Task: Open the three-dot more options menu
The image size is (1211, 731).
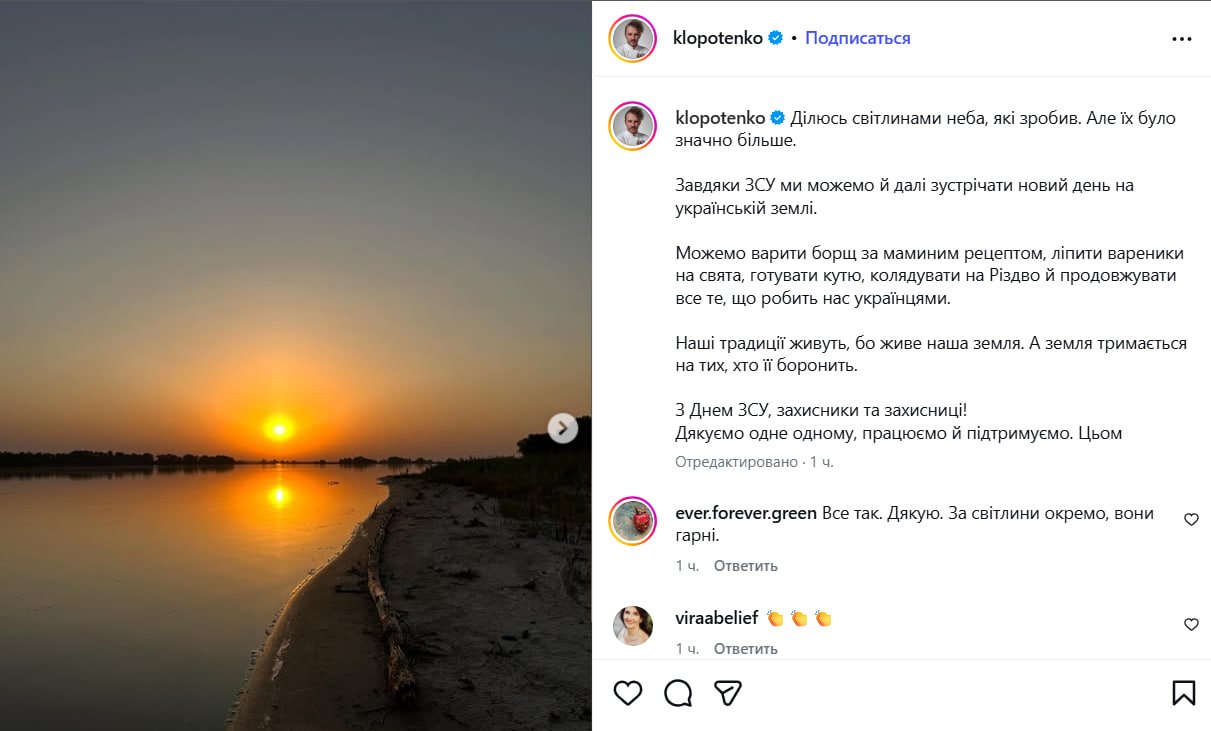Action: pos(1181,39)
